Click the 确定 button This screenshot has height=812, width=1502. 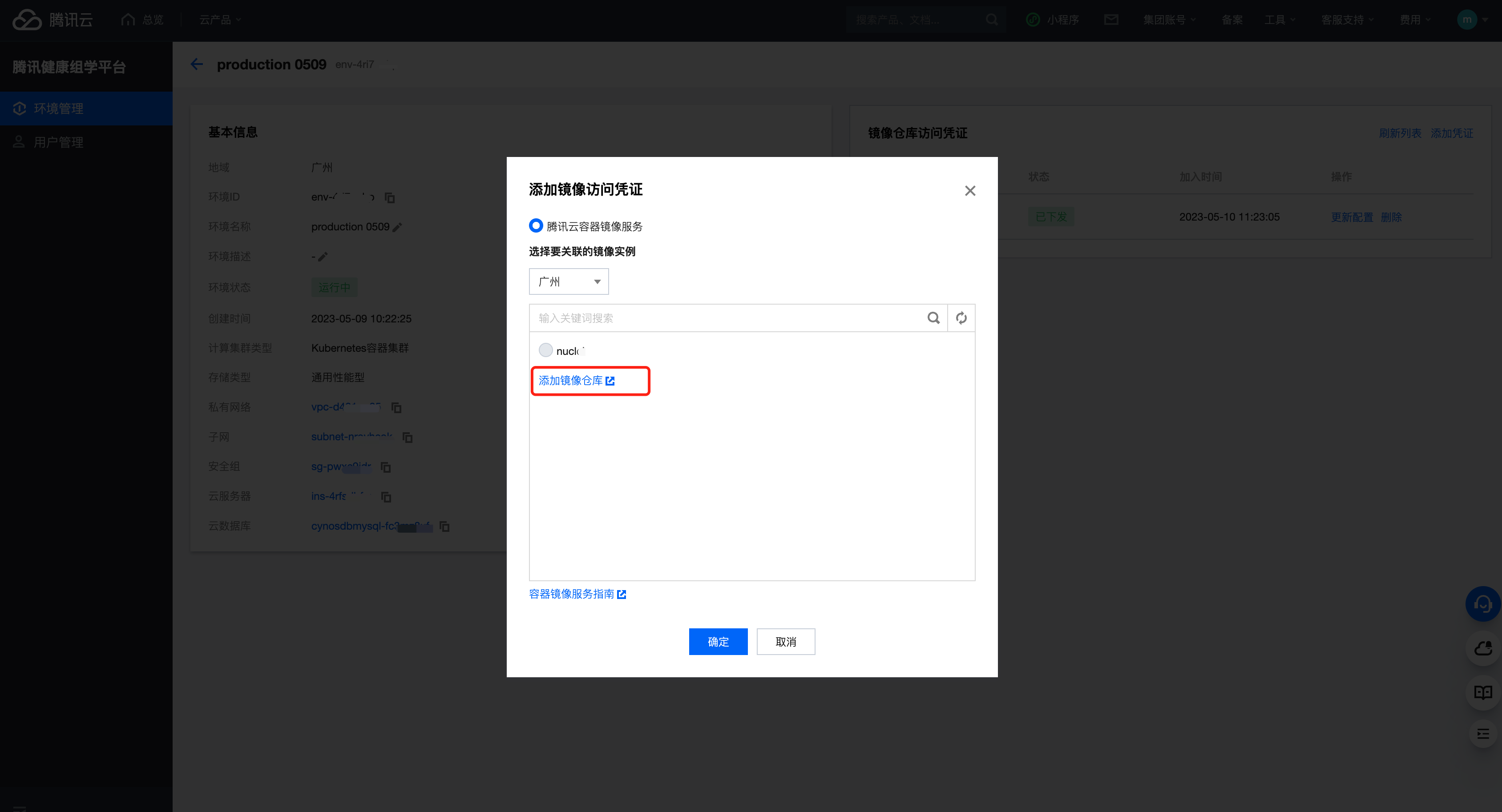[x=718, y=641]
